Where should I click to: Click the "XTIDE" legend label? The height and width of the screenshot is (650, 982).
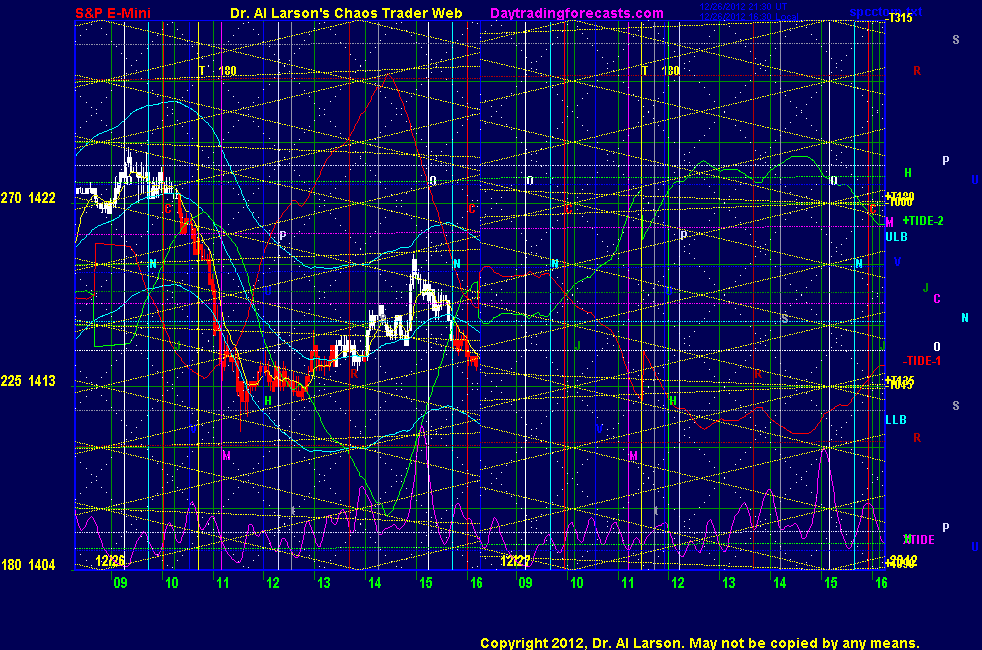pyautogui.click(x=919, y=539)
